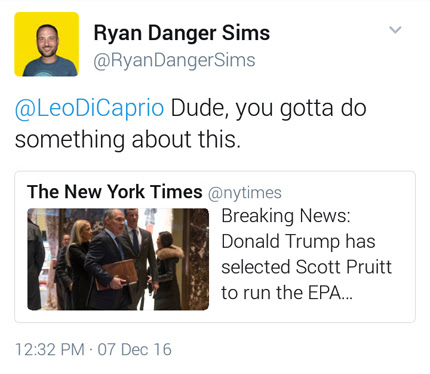Click 'Breaking News:' in the quoted tweet
The width and height of the screenshot is (430, 374).
tap(286, 216)
